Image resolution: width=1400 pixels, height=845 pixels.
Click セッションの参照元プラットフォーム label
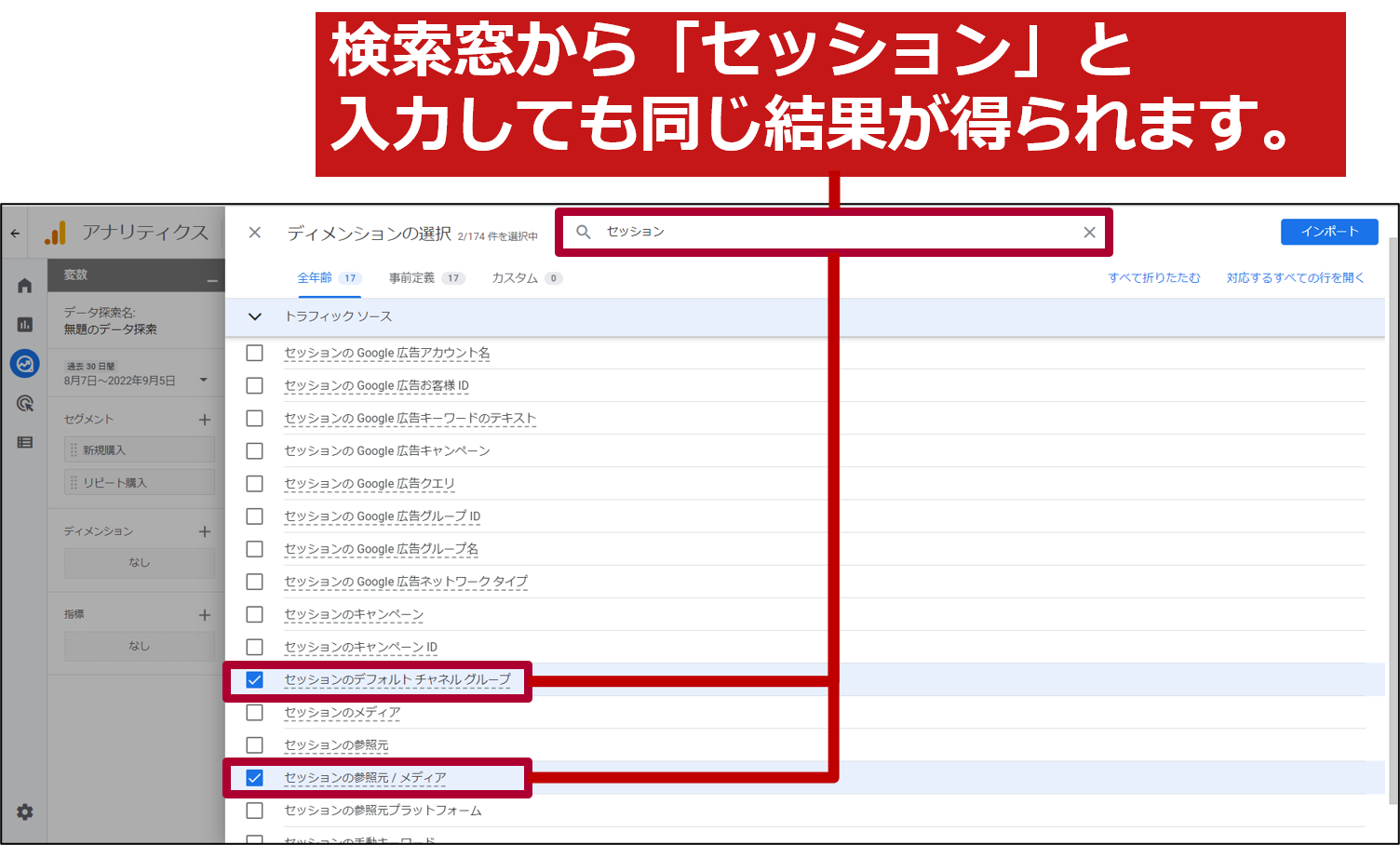[x=383, y=811]
